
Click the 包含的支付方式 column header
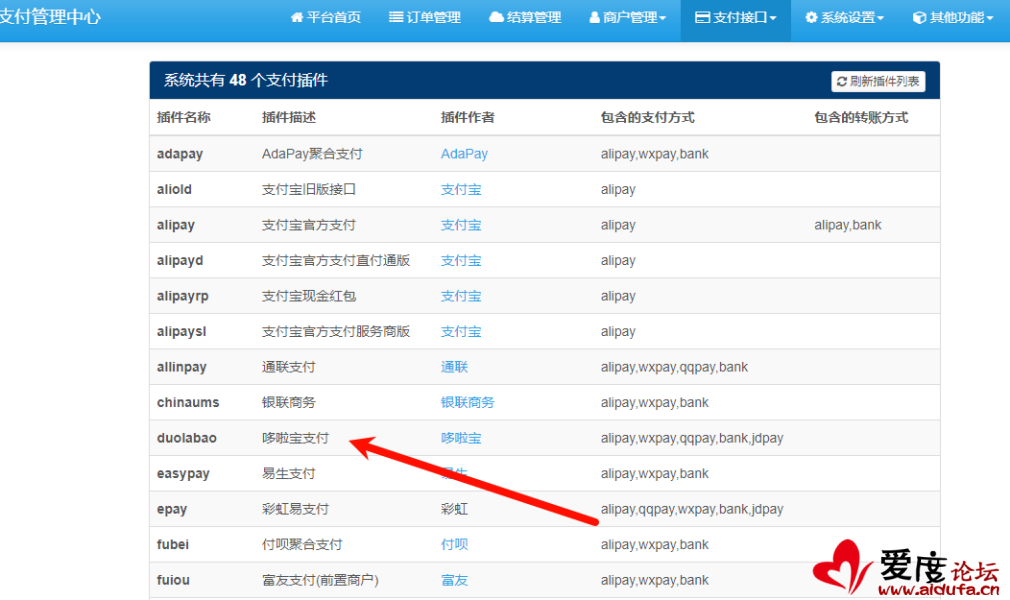click(647, 117)
